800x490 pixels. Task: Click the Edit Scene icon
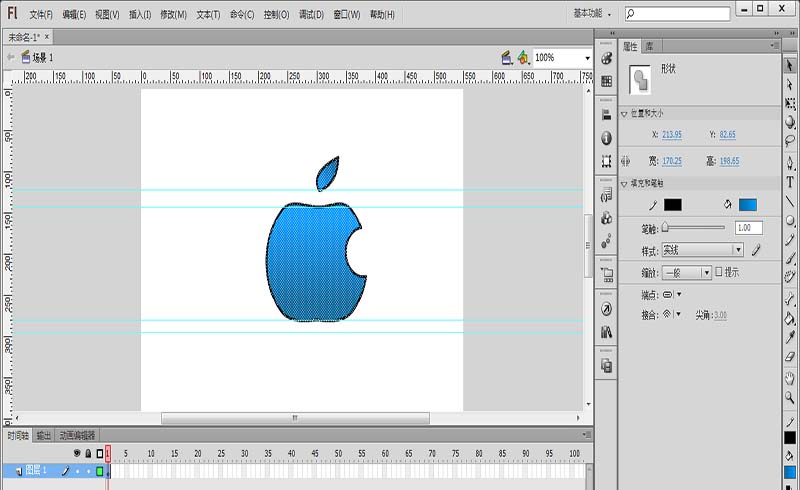506,58
